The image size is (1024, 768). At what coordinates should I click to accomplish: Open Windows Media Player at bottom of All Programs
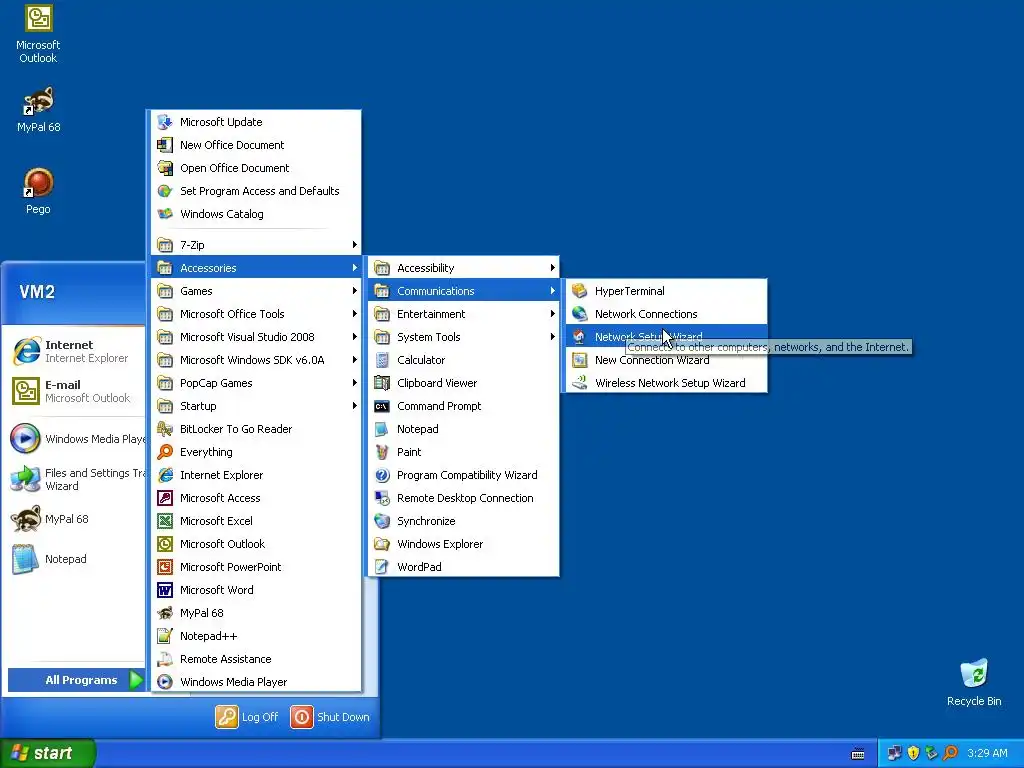click(x=256, y=682)
